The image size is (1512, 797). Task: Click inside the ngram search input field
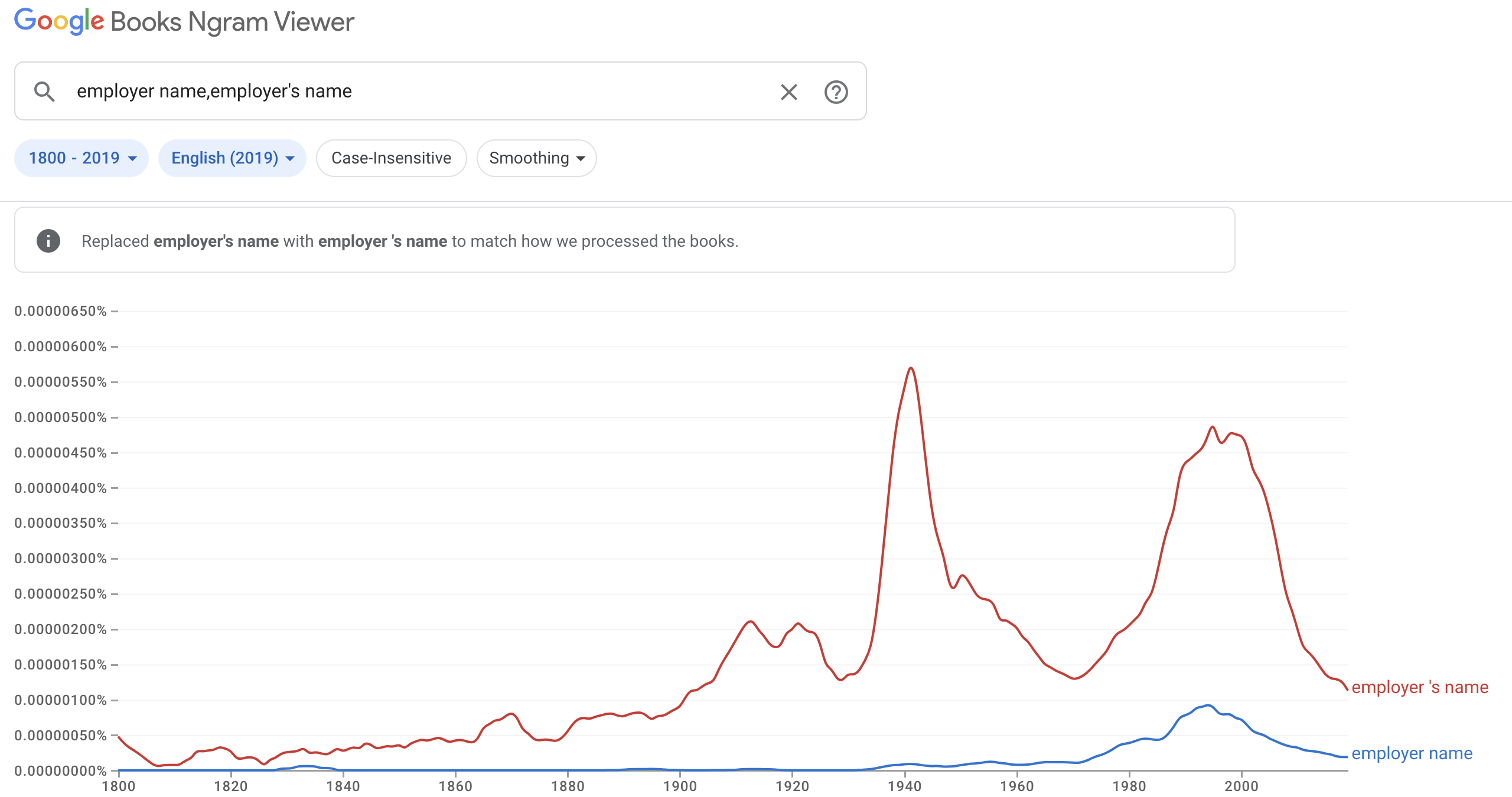pyautogui.click(x=413, y=92)
